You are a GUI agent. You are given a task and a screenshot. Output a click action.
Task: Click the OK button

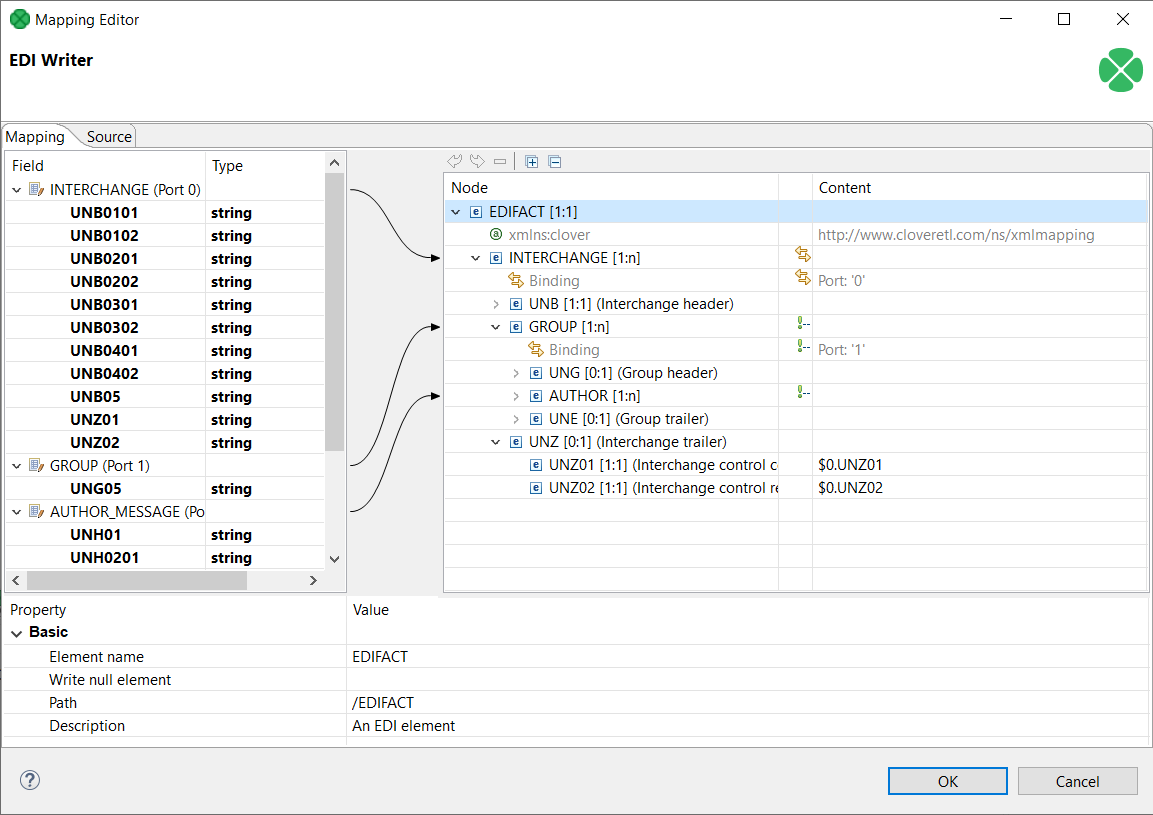click(x=947, y=781)
